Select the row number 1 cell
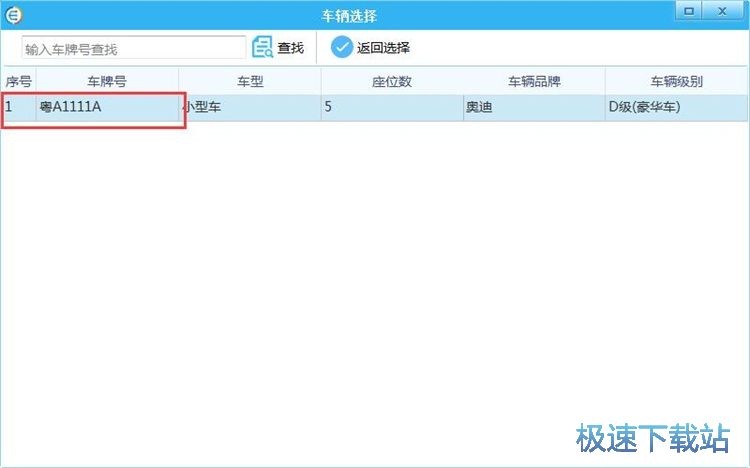 coord(19,107)
